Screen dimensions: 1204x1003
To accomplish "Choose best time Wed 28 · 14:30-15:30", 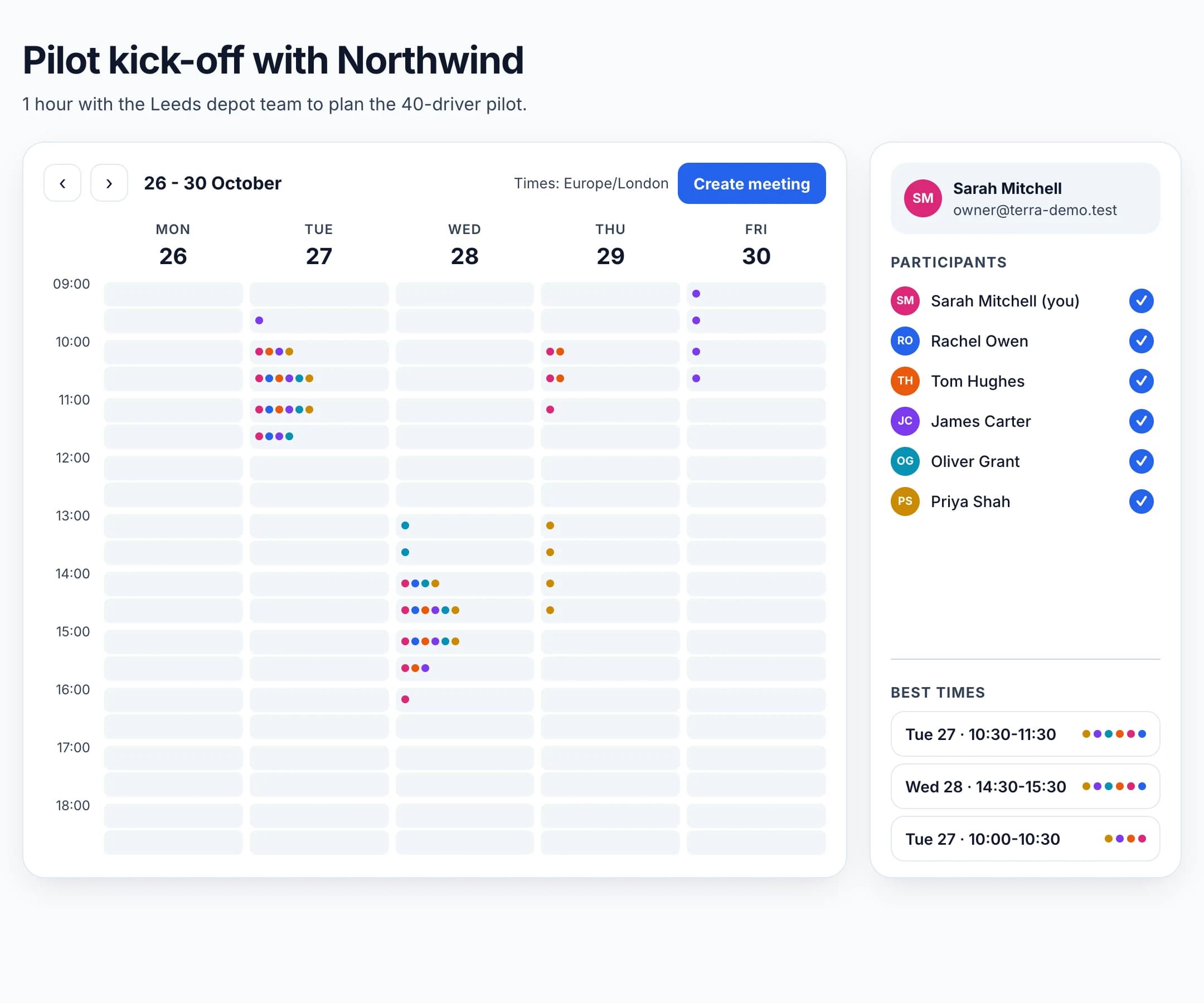I will 1025,786.
